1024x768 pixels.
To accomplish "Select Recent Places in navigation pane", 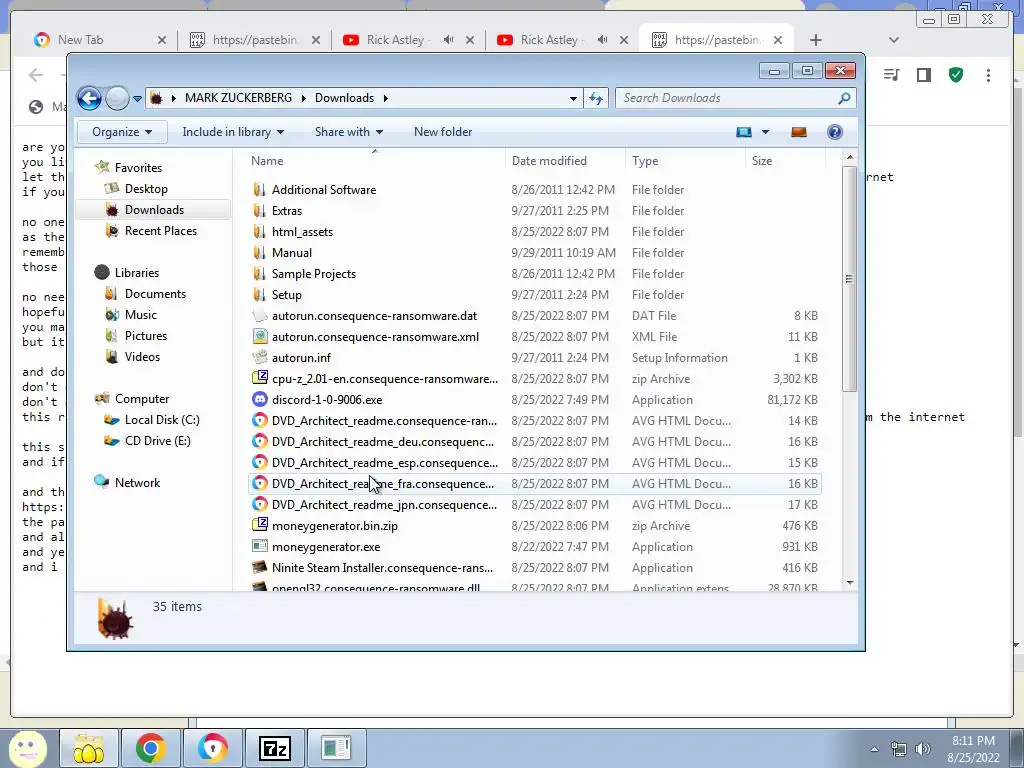I will point(161,231).
